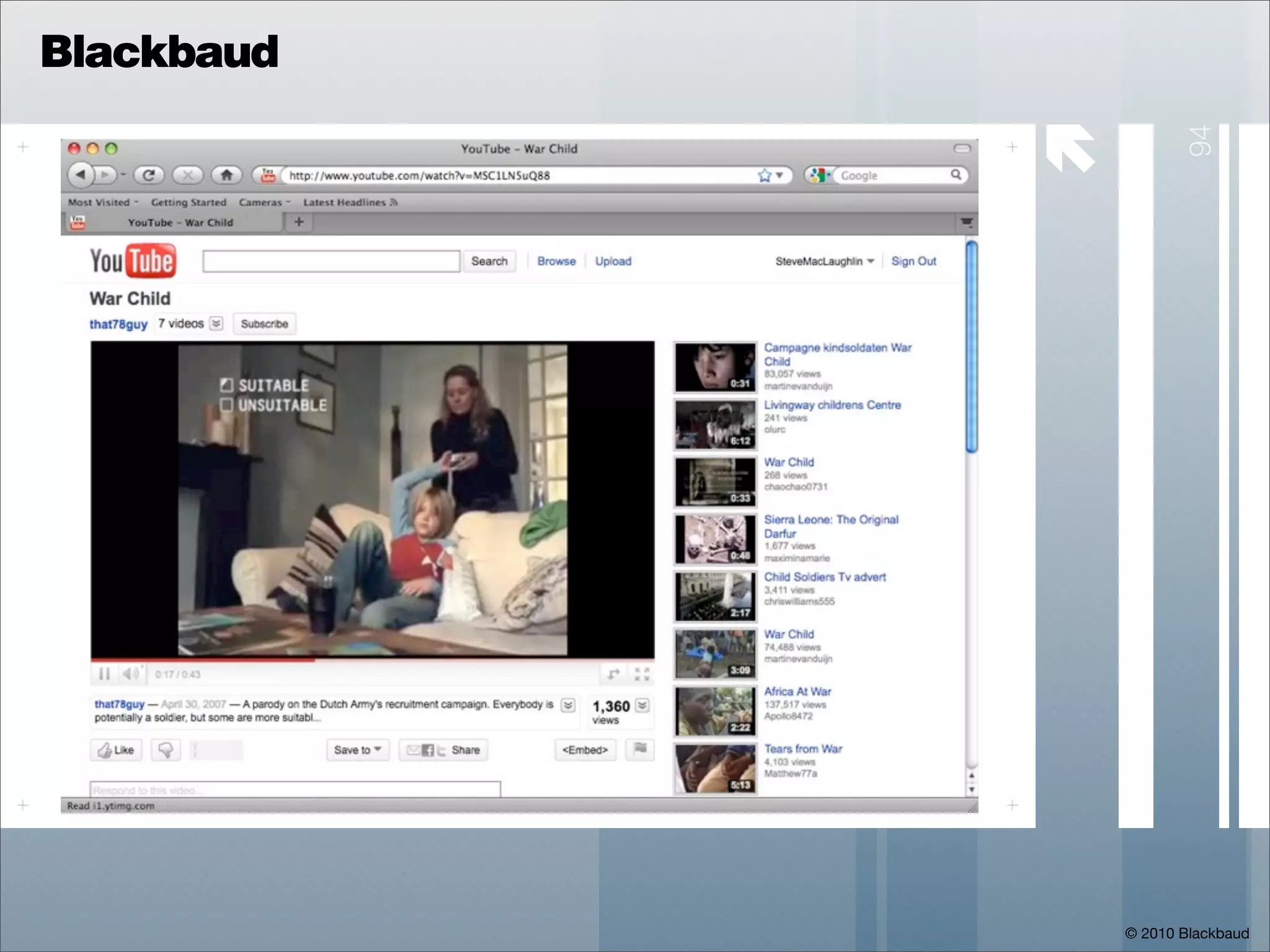This screenshot has width=1270, height=952.
Task: Open the 3:09 War Child thumbnail
Action: (715, 653)
